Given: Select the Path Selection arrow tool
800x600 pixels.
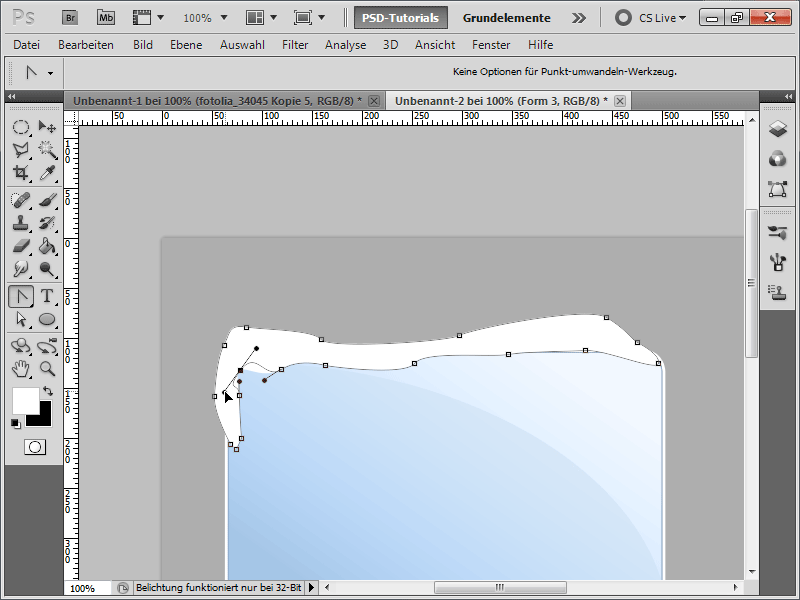Looking at the screenshot, I should coord(21,319).
